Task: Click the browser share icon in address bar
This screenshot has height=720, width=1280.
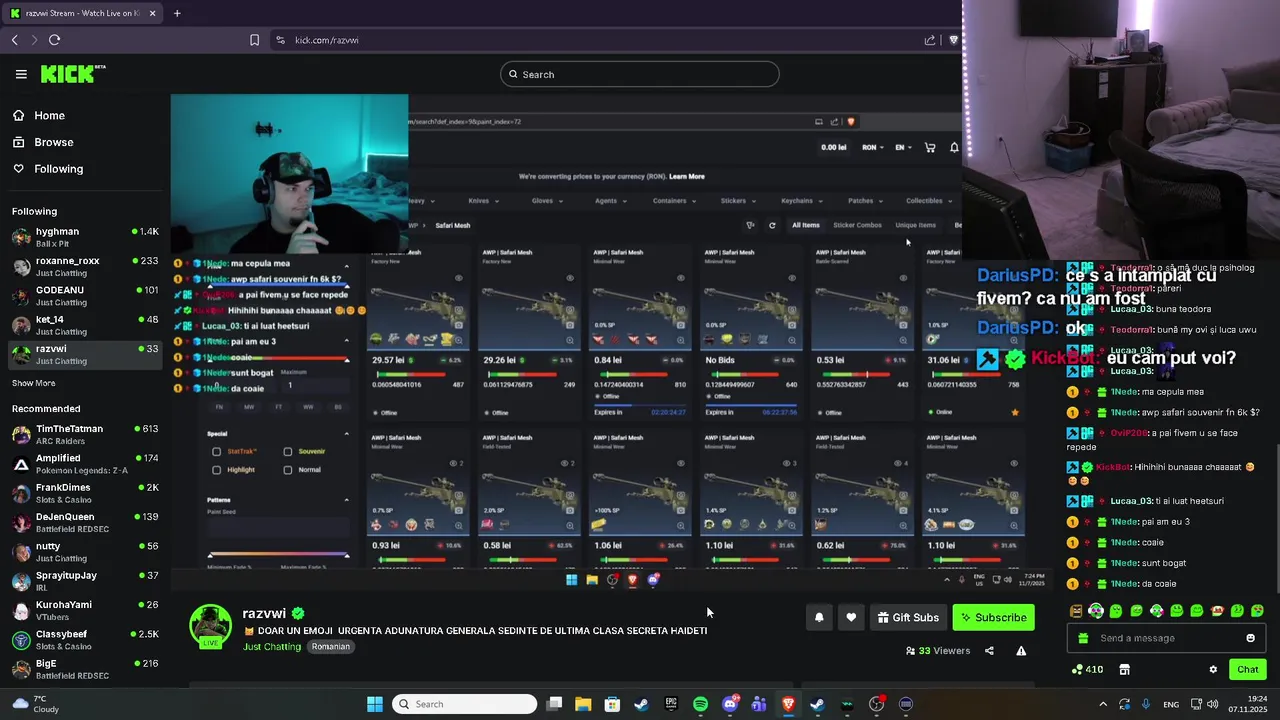Action: [x=930, y=40]
